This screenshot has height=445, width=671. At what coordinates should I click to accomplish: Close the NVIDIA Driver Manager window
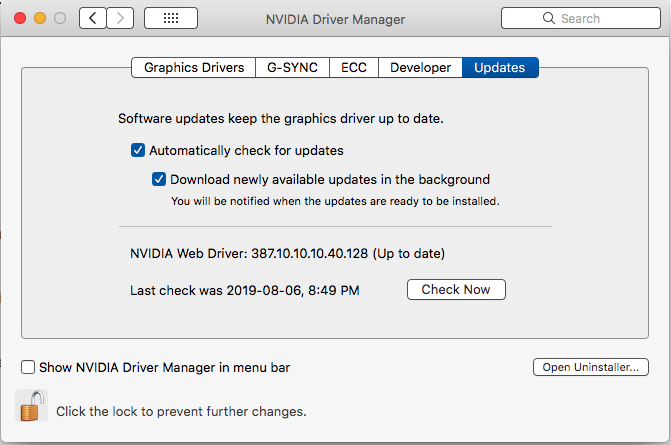pyautogui.click(x=20, y=18)
